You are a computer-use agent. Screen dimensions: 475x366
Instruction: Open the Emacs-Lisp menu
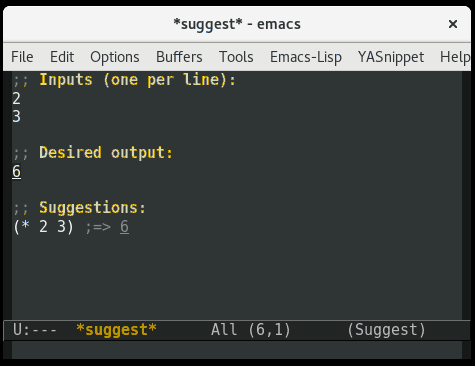(x=306, y=57)
